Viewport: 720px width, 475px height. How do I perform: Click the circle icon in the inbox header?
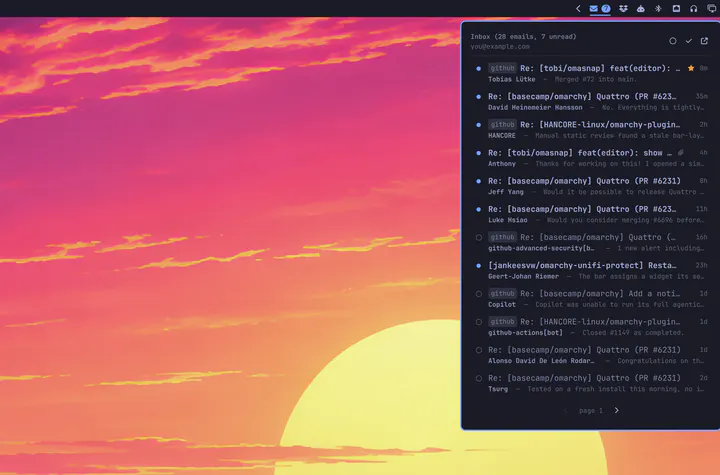pos(673,41)
